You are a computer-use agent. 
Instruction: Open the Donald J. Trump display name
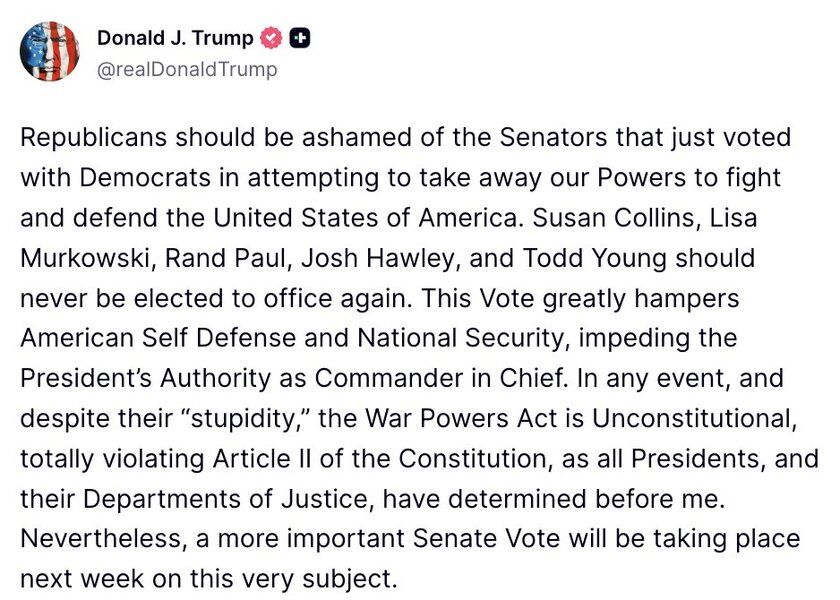175,39
